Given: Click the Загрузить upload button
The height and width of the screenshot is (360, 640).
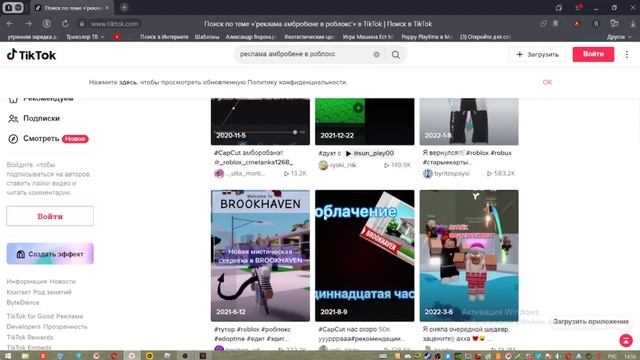Looking at the screenshot, I should [538, 54].
